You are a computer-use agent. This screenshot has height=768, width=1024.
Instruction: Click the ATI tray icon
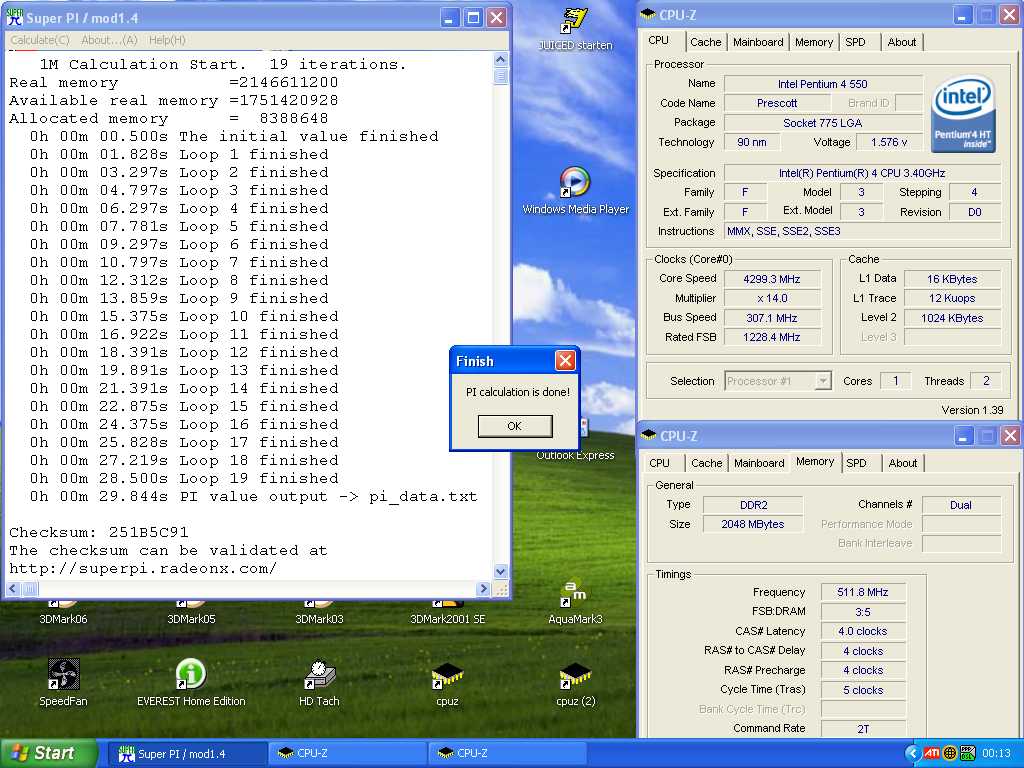click(931, 753)
